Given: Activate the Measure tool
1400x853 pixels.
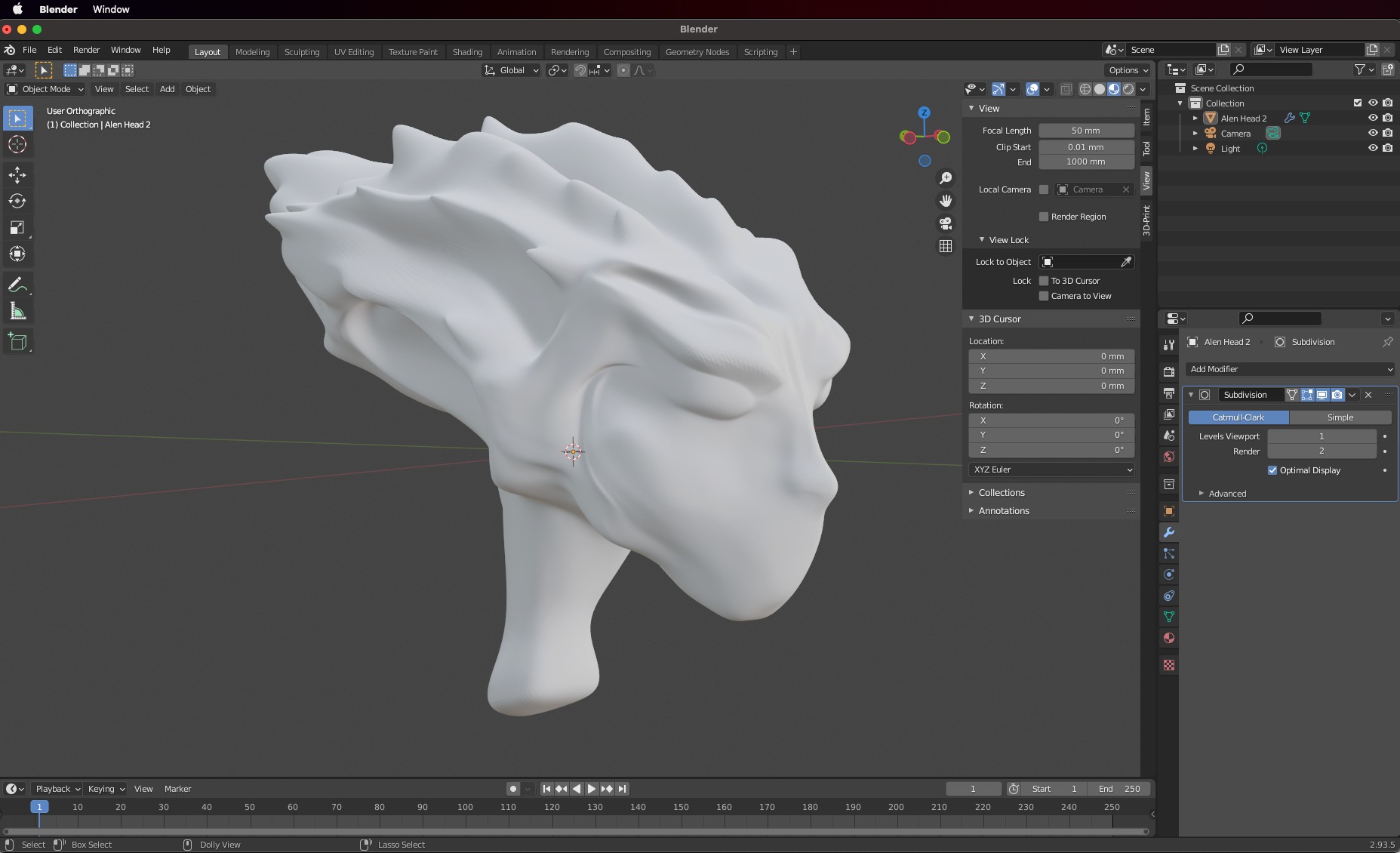Looking at the screenshot, I should (17, 312).
